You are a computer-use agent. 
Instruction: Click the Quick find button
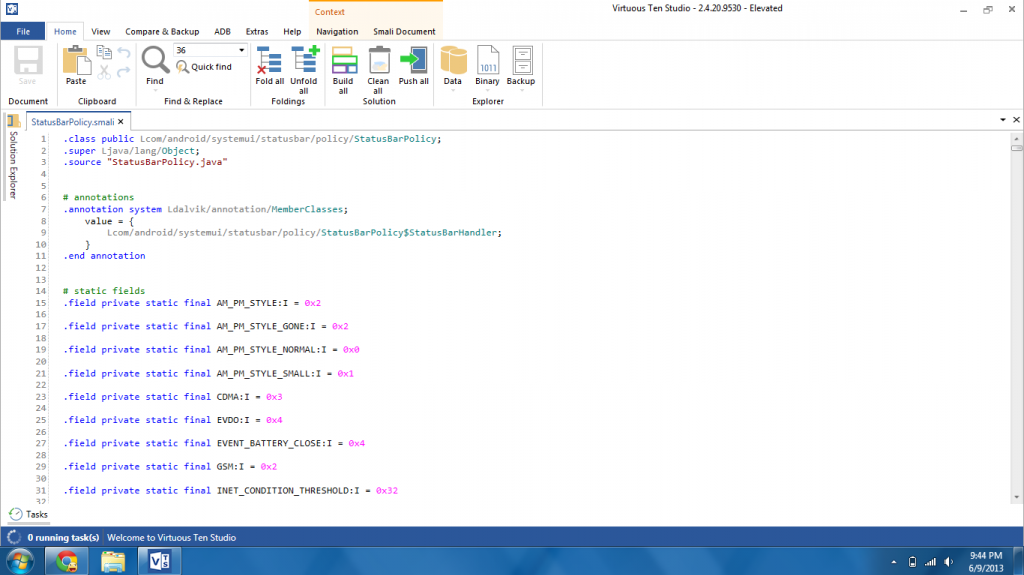(204, 67)
